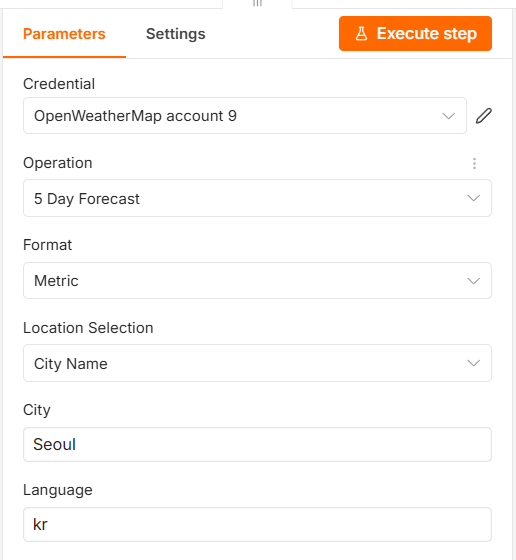Click the Language field label
This screenshot has height=560, width=516.
(58, 490)
